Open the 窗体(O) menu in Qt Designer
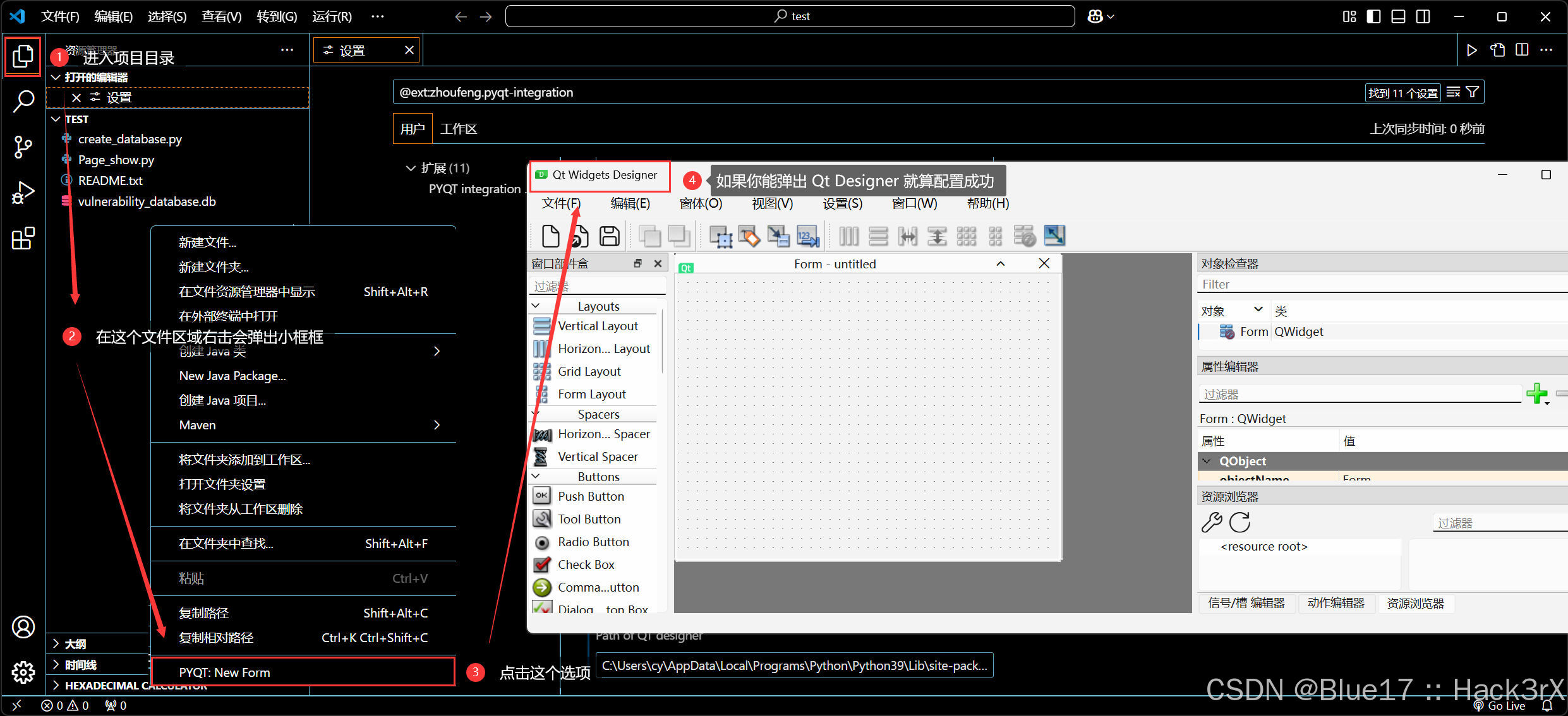This screenshot has width=1568, height=716. [700, 203]
